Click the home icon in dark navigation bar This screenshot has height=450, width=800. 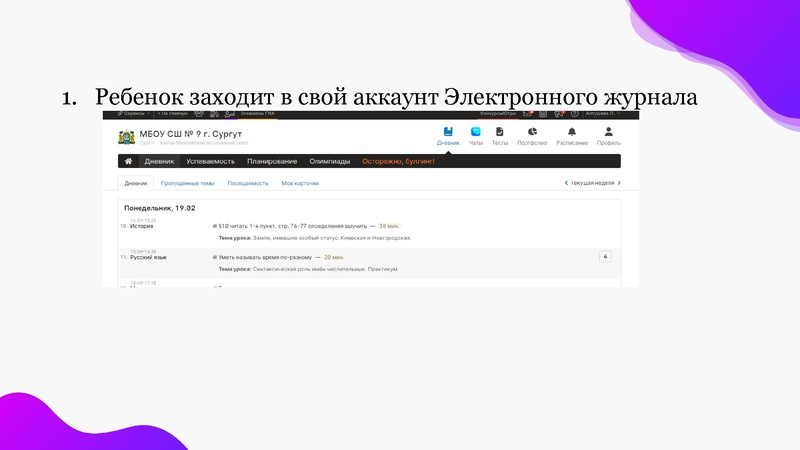[x=128, y=161]
